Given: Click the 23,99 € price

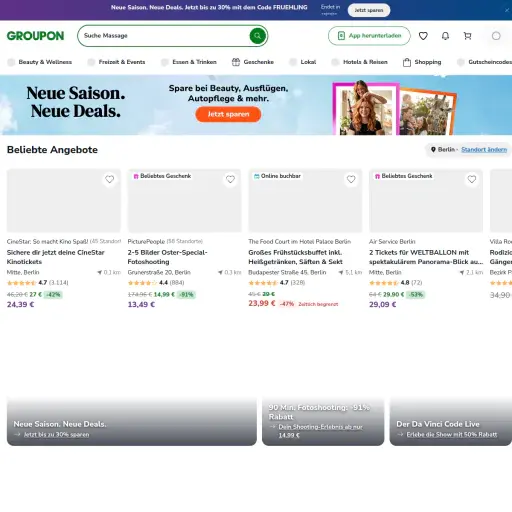Looking at the screenshot, I should 262,303.
